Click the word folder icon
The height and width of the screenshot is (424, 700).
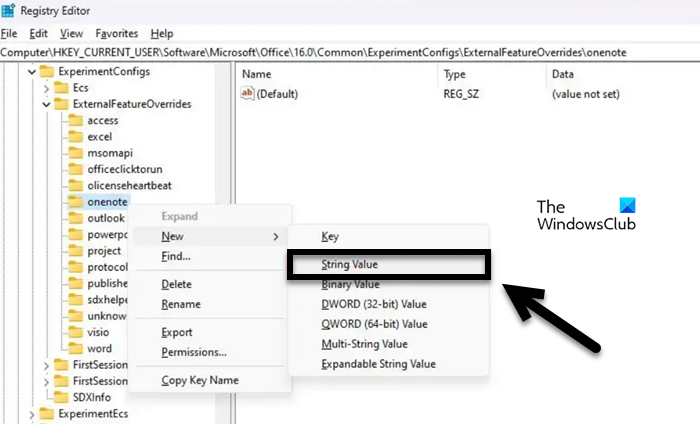(75, 349)
